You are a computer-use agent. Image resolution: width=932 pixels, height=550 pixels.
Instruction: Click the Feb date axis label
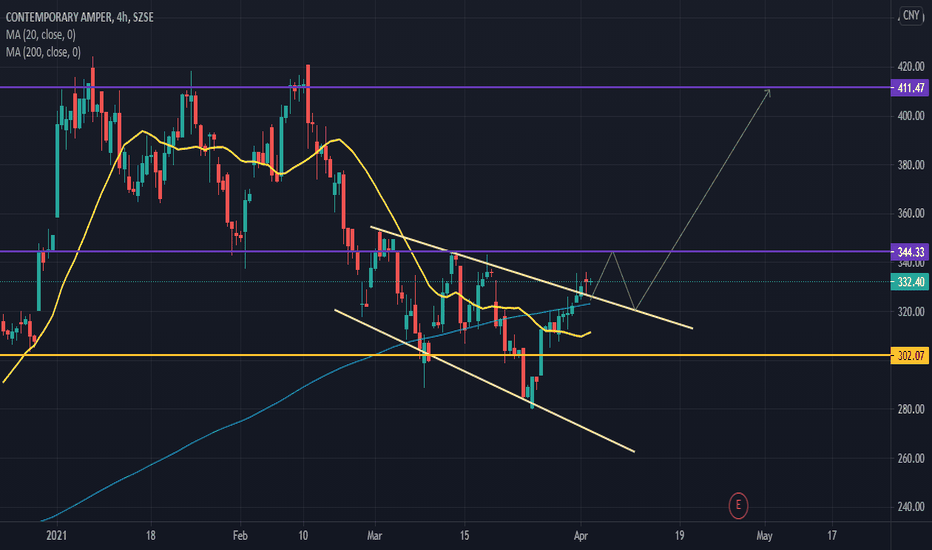240,536
